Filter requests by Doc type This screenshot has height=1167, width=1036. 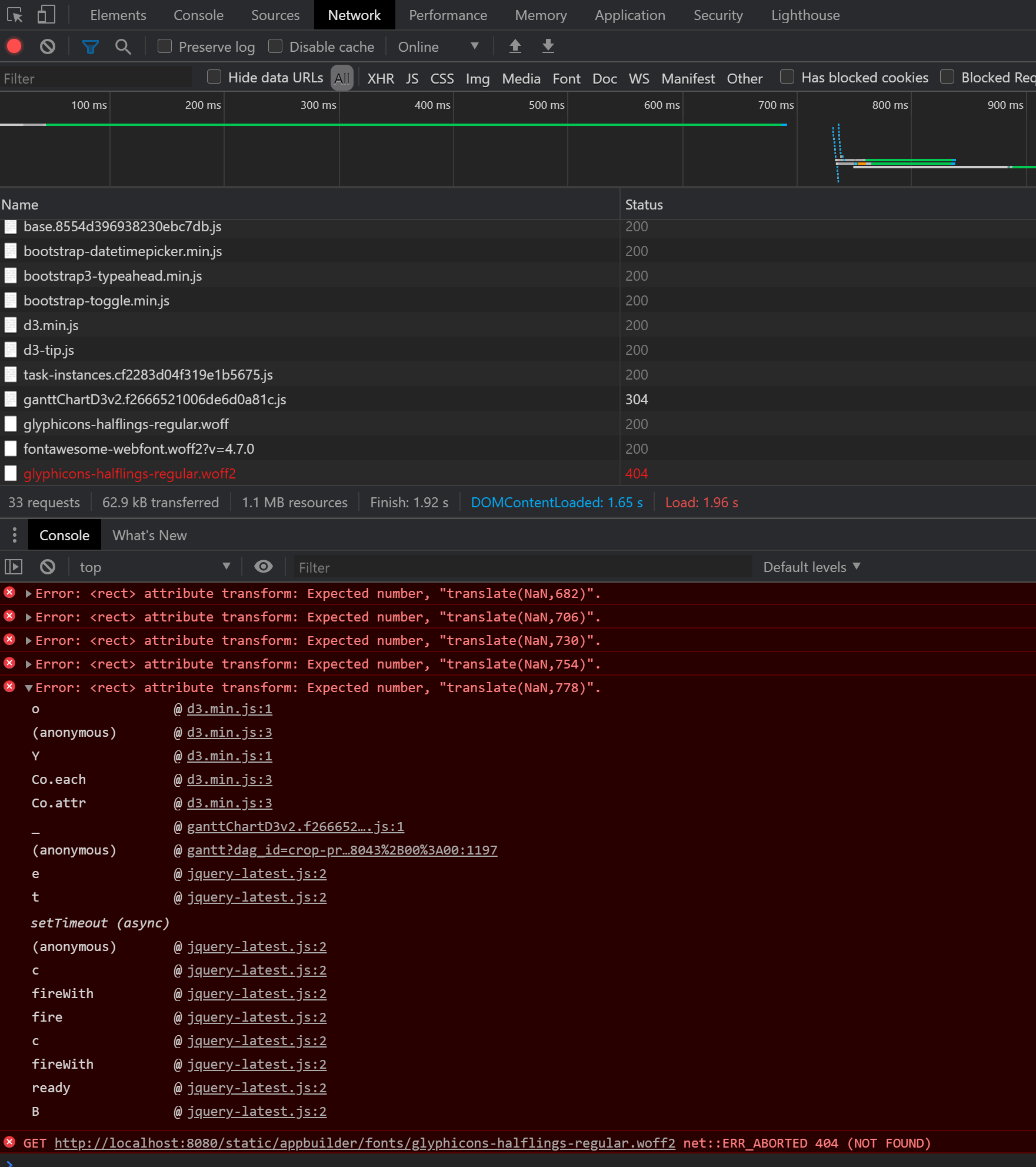pos(605,78)
